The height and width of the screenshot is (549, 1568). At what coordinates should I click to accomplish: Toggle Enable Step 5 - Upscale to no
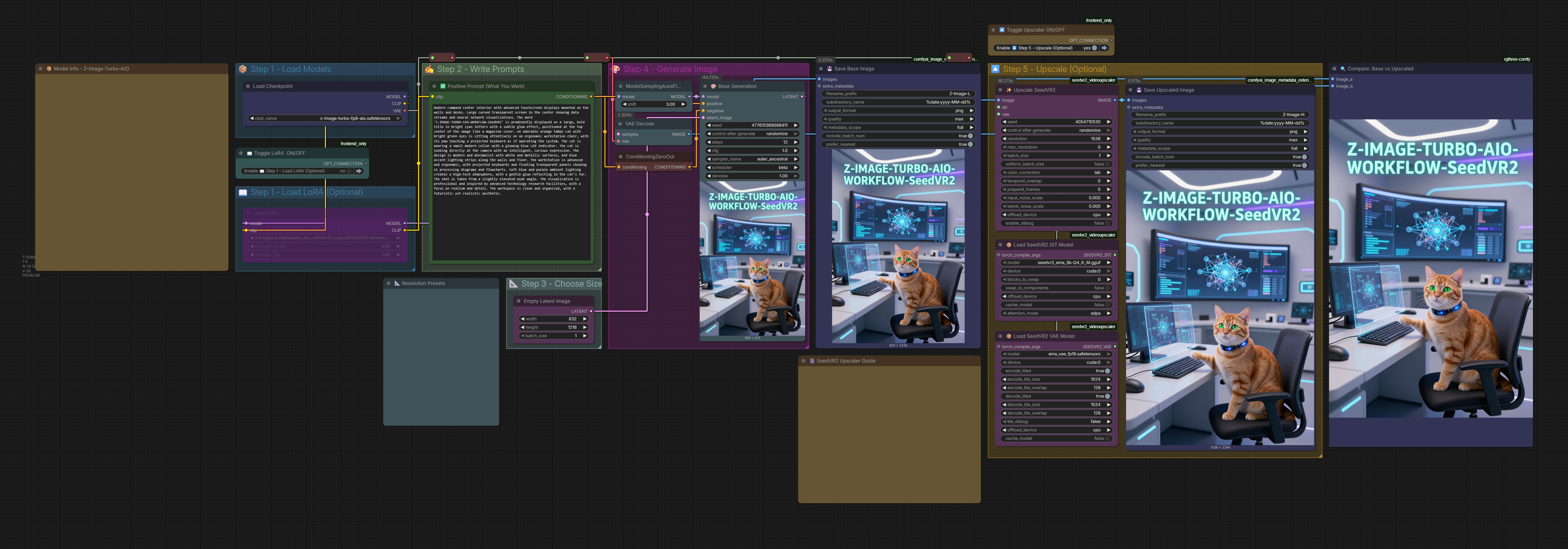point(1094,48)
